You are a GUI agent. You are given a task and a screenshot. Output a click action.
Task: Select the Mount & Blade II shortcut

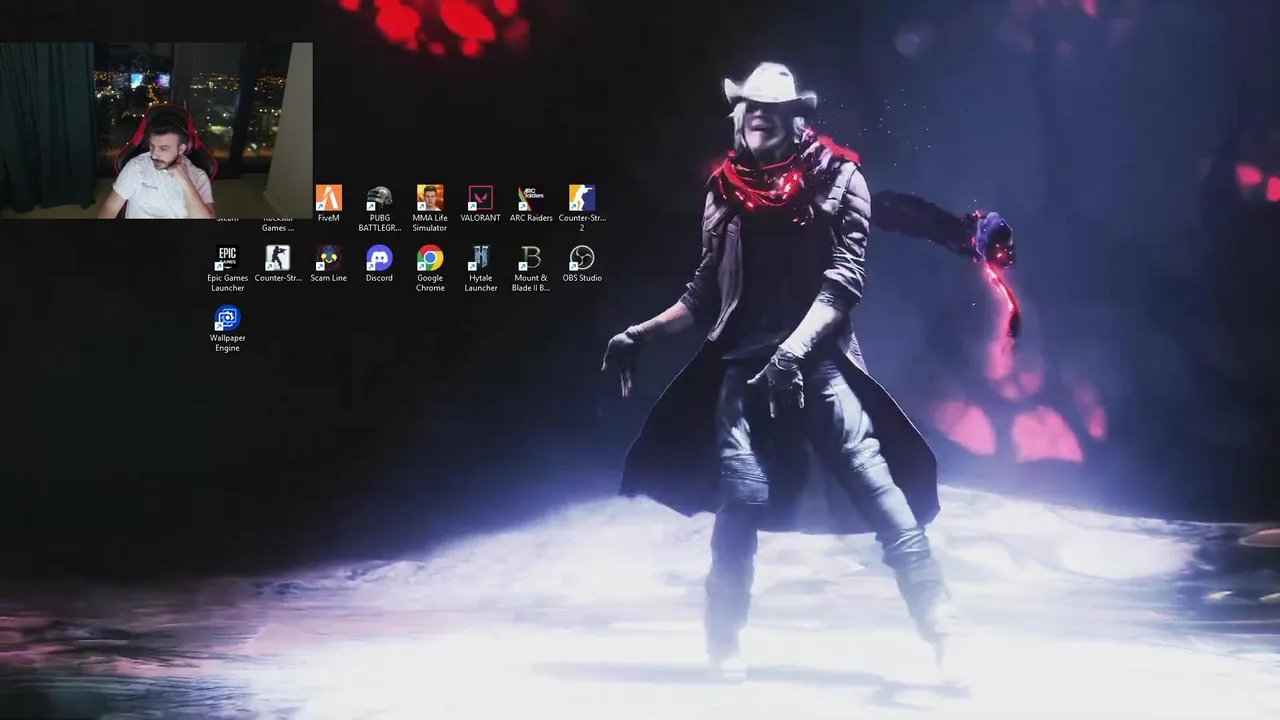[x=531, y=258]
